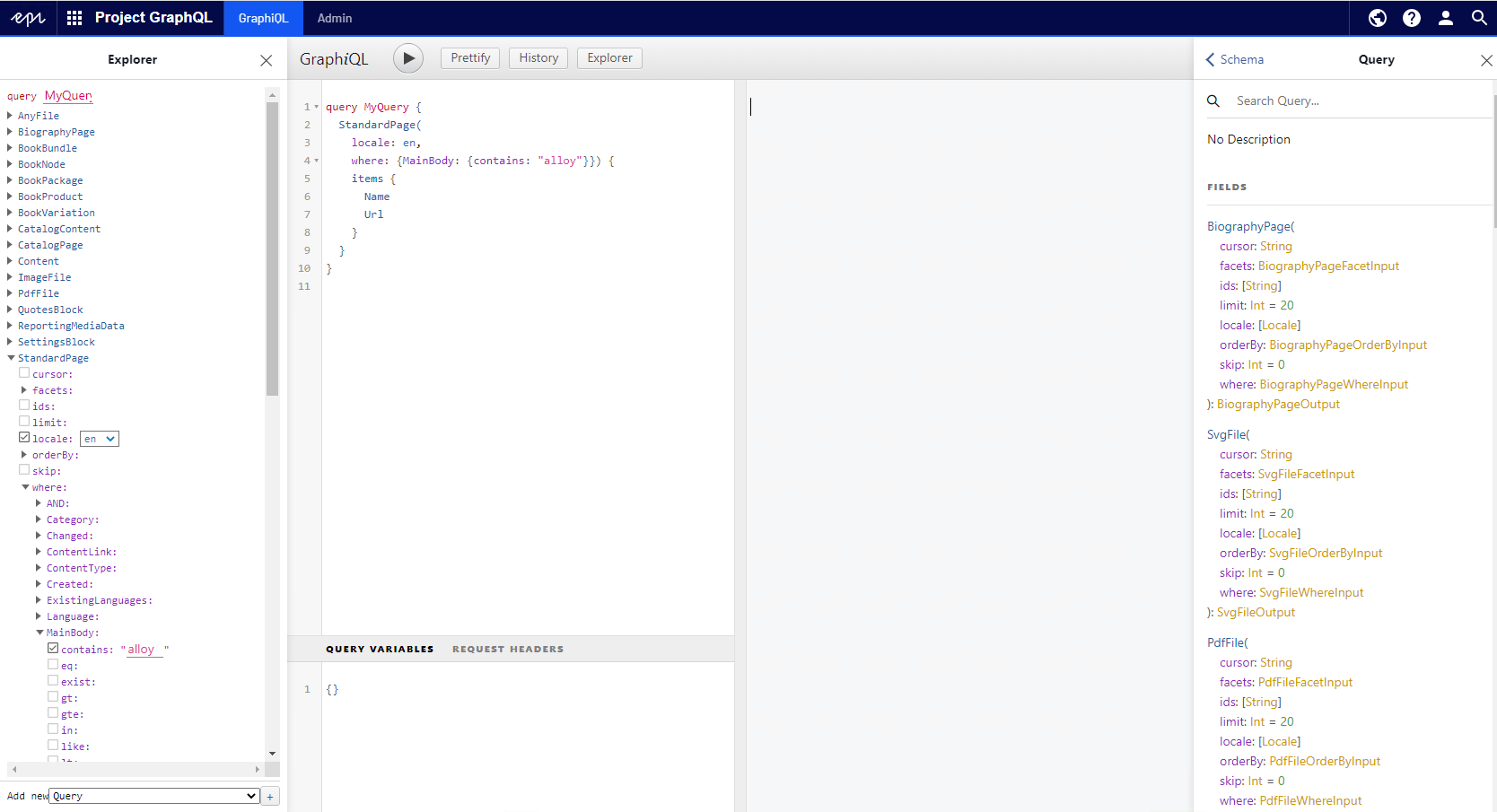Click inside the query variables editor

click(x=528, y=736)
